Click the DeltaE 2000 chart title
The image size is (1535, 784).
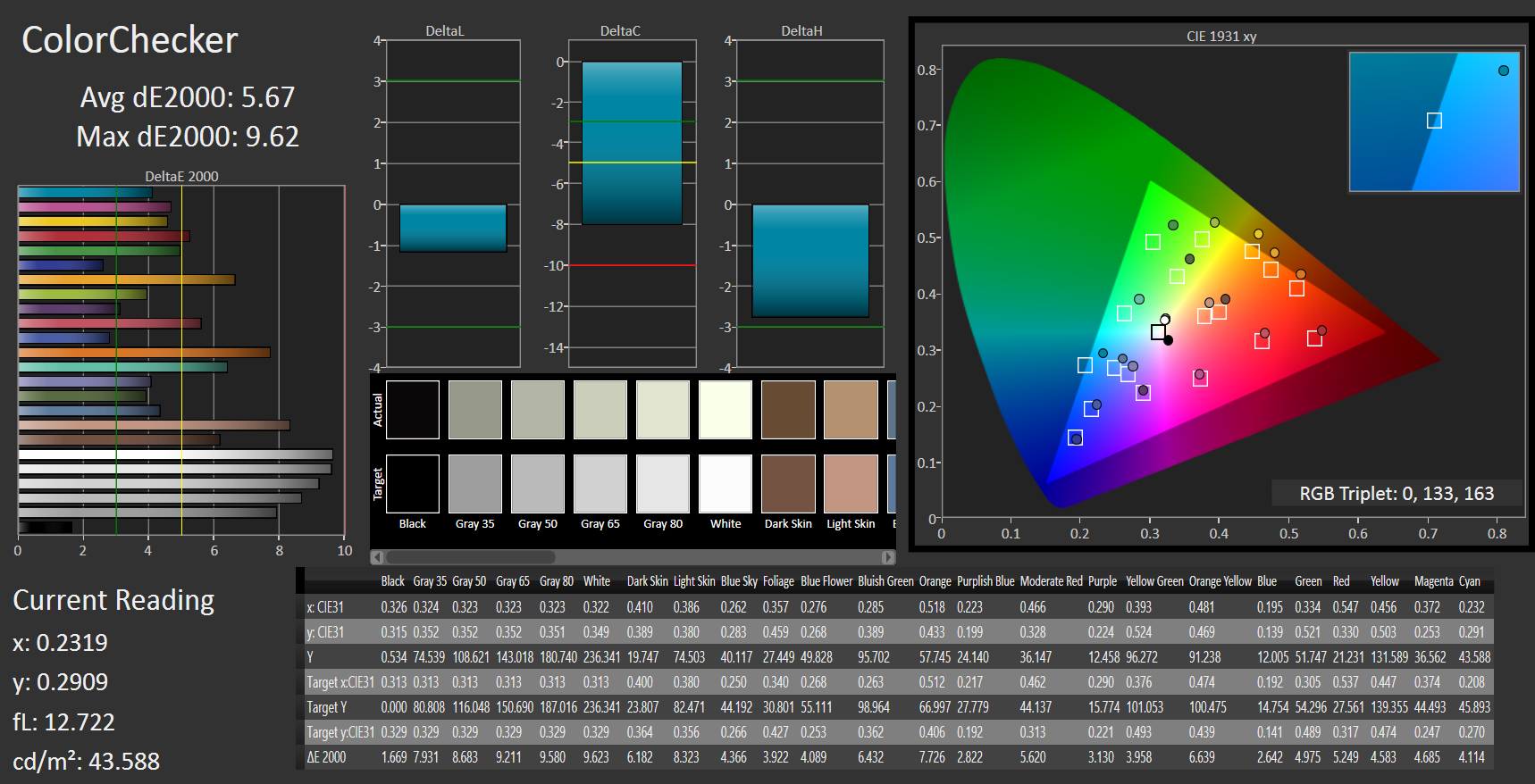pos(182,177)
